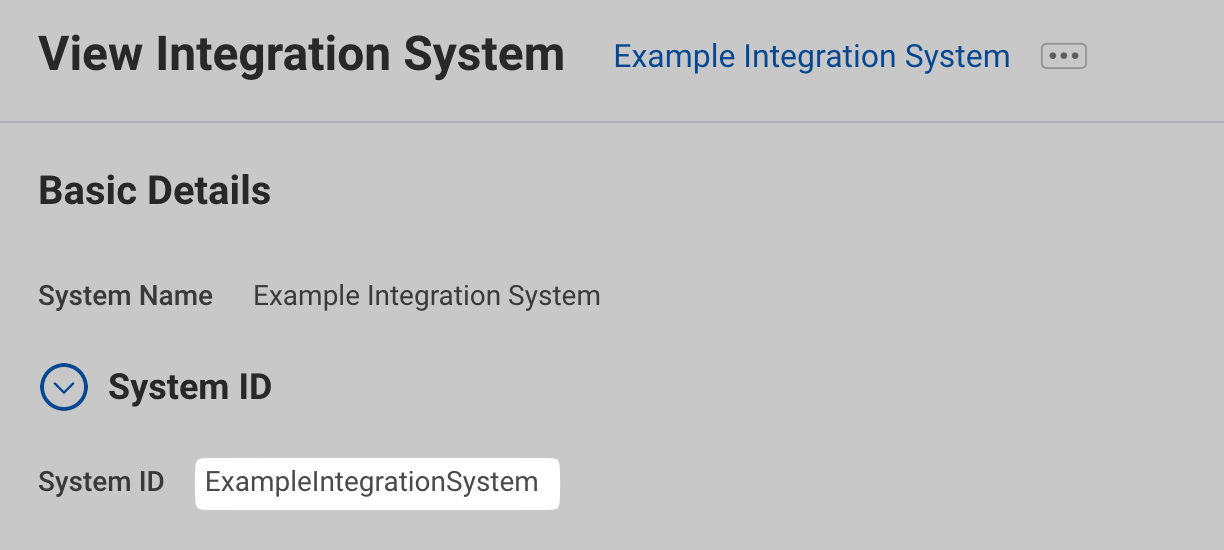Select the Basic Details section heading
Image resolution: width=1224 pixels, height=550 pixels.
click(x=154, y=190)
